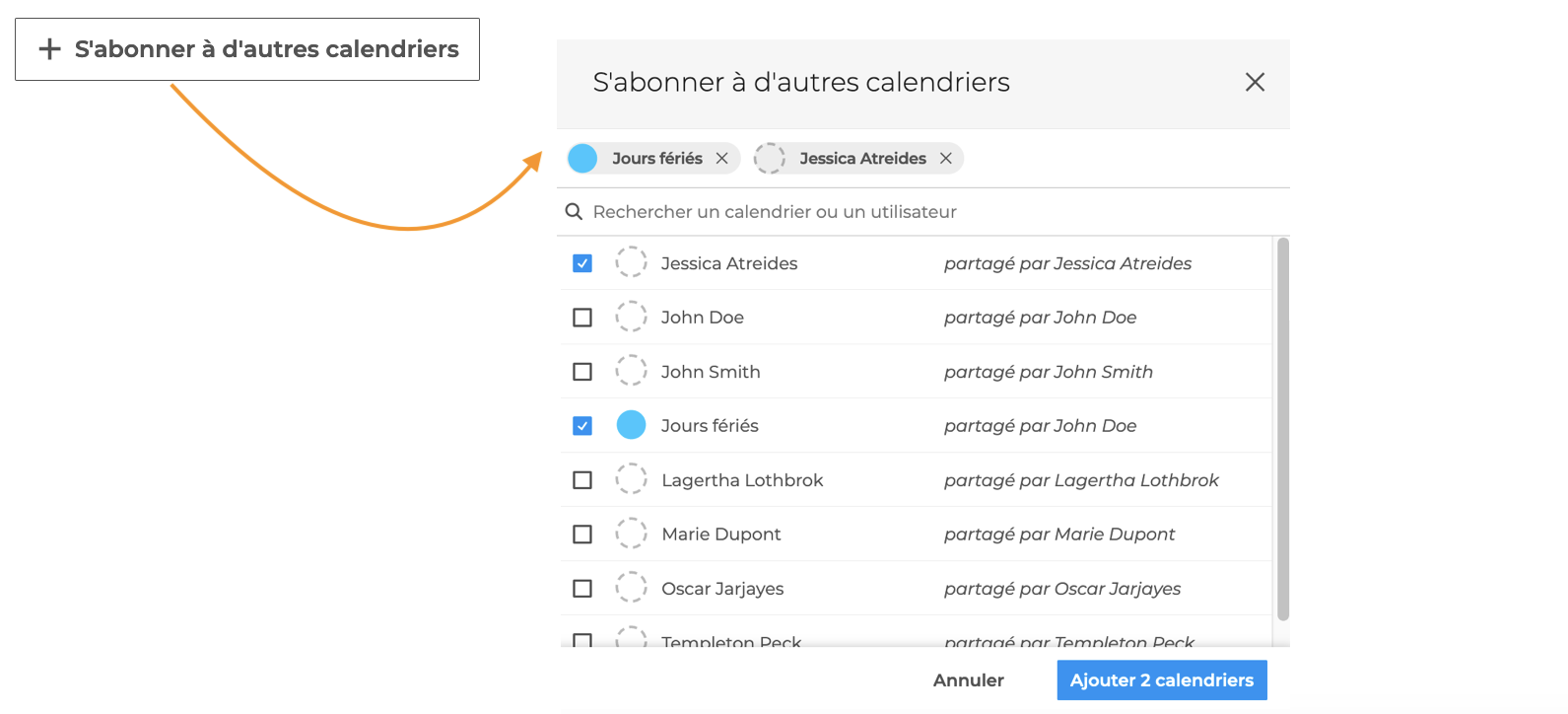This screenshot has height=714, width=1568.
Task: Uncheck the Jessica Atreides calendar checkbox
Action: tap(582, 263)
